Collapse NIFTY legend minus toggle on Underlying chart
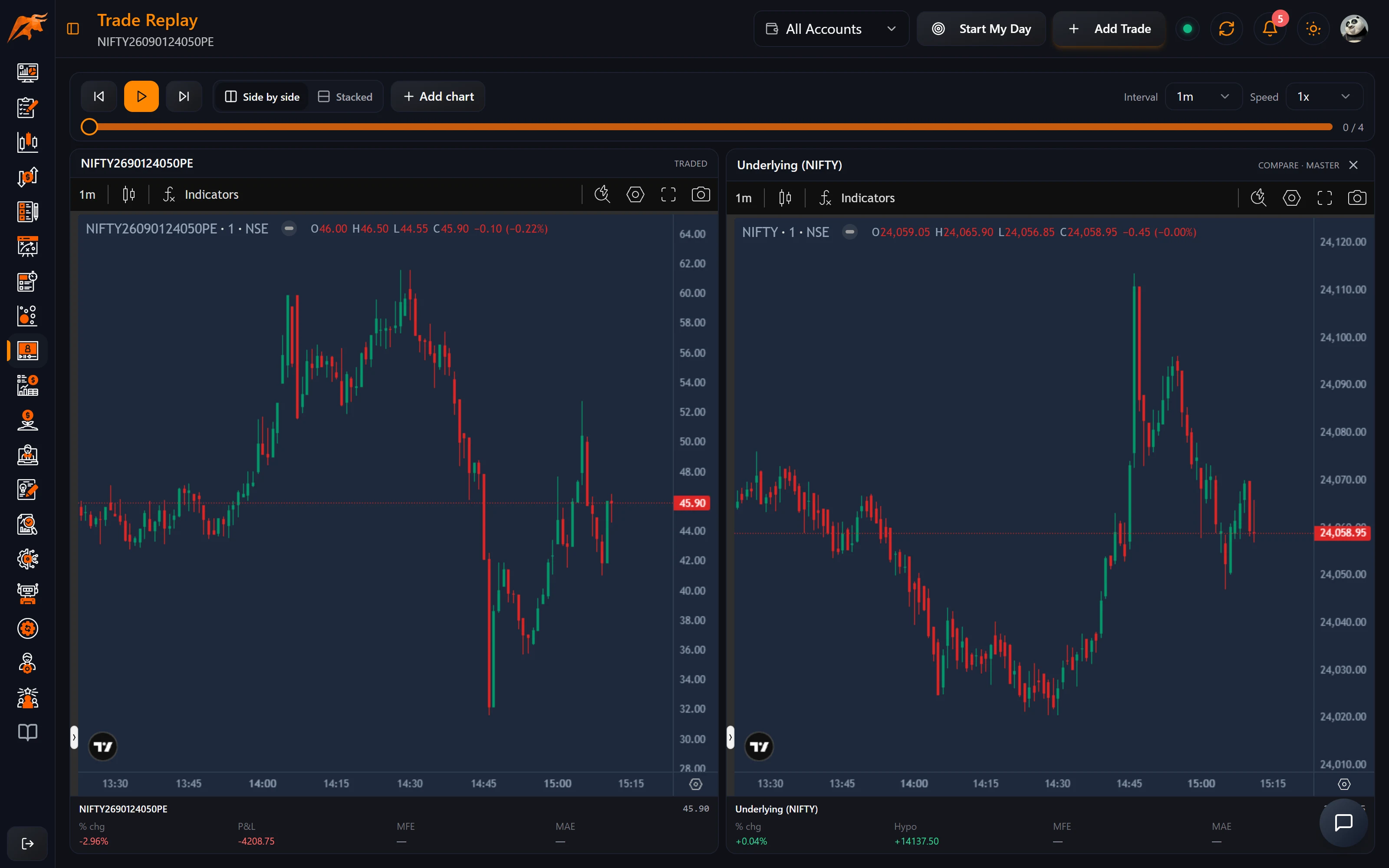Viewport: 1389px width, 868px height. [x=850, y=232]
